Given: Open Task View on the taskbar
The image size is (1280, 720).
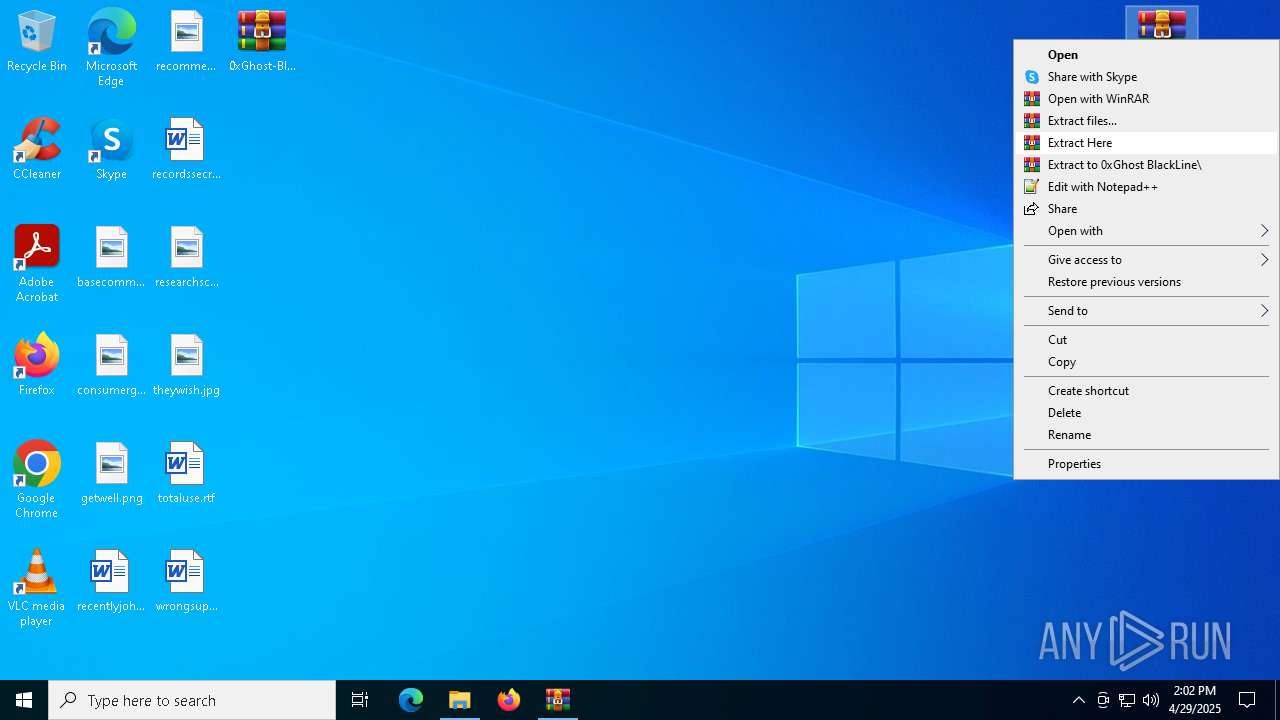Looking at the screenshot, I should coord(360,700).
